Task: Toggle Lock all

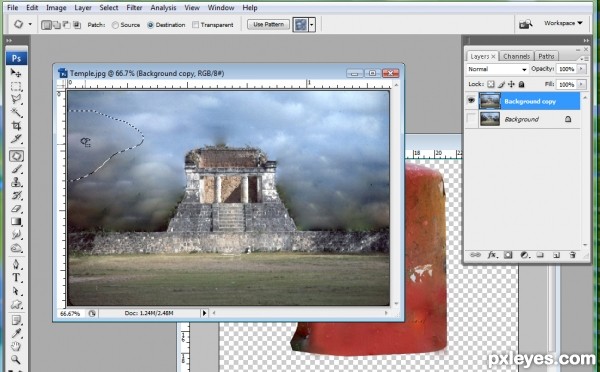Action: click(x=521, y=84)
